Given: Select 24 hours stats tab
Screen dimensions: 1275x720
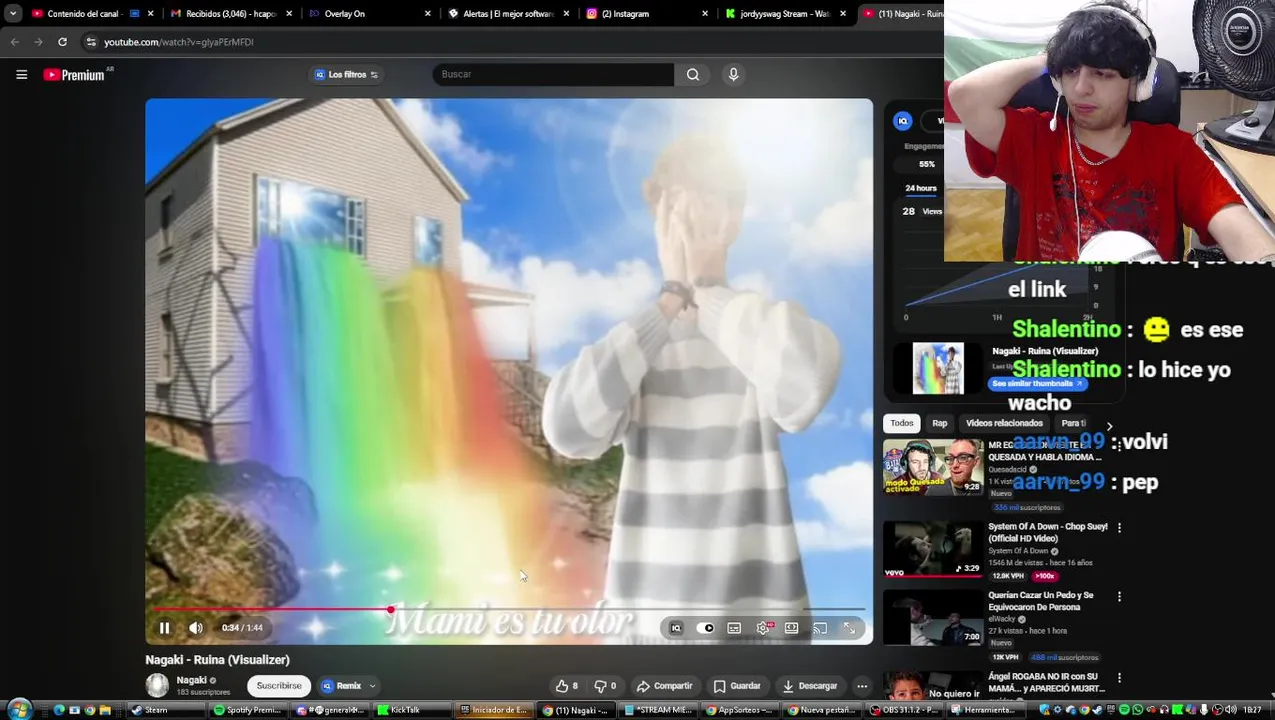Looking at the screenshot, I should (x=920, y=188).
